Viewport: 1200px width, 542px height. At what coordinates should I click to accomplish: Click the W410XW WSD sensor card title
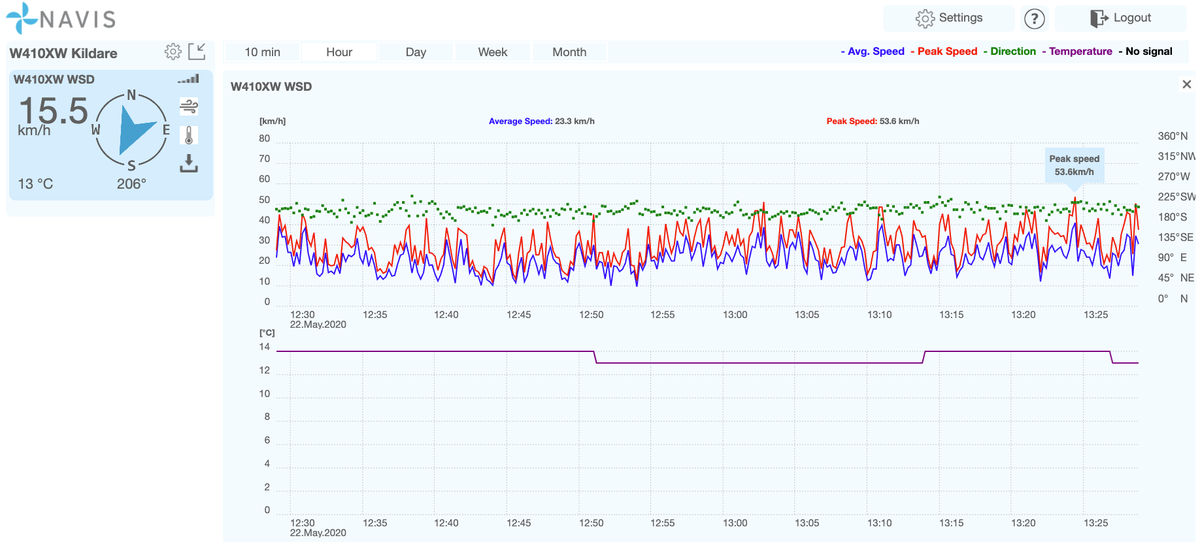pyautogui.click(x=54, y=79)
